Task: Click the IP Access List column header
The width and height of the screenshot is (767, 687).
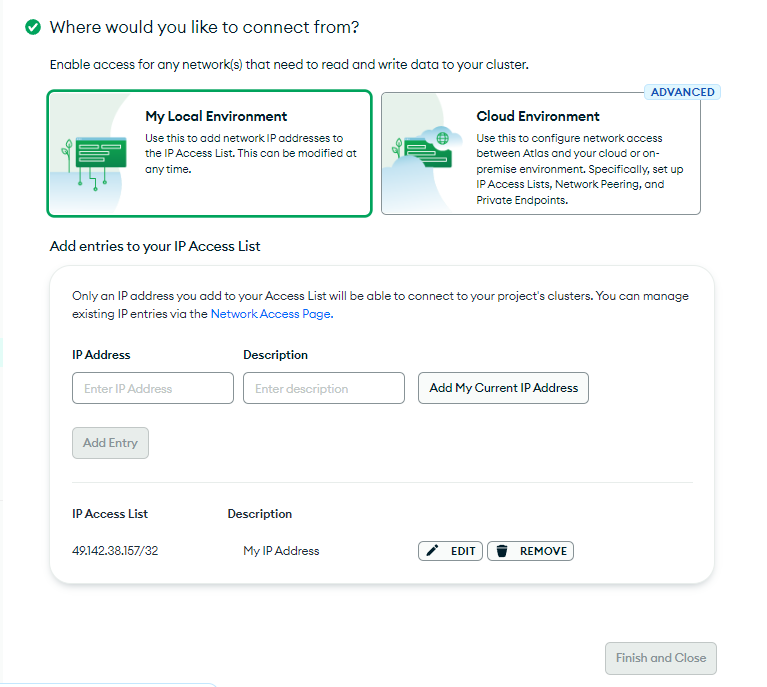Action: tap(110, 514)
